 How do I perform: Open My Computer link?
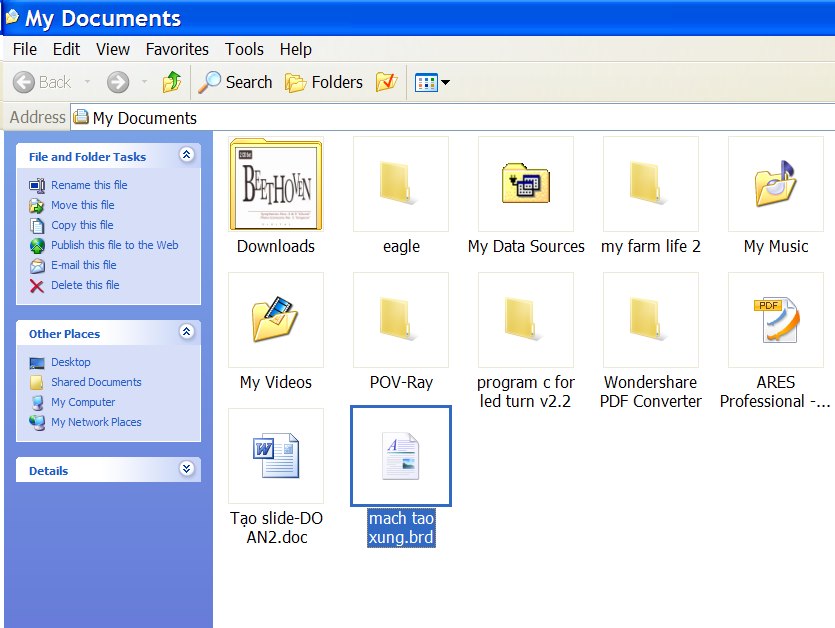[83, 402]
